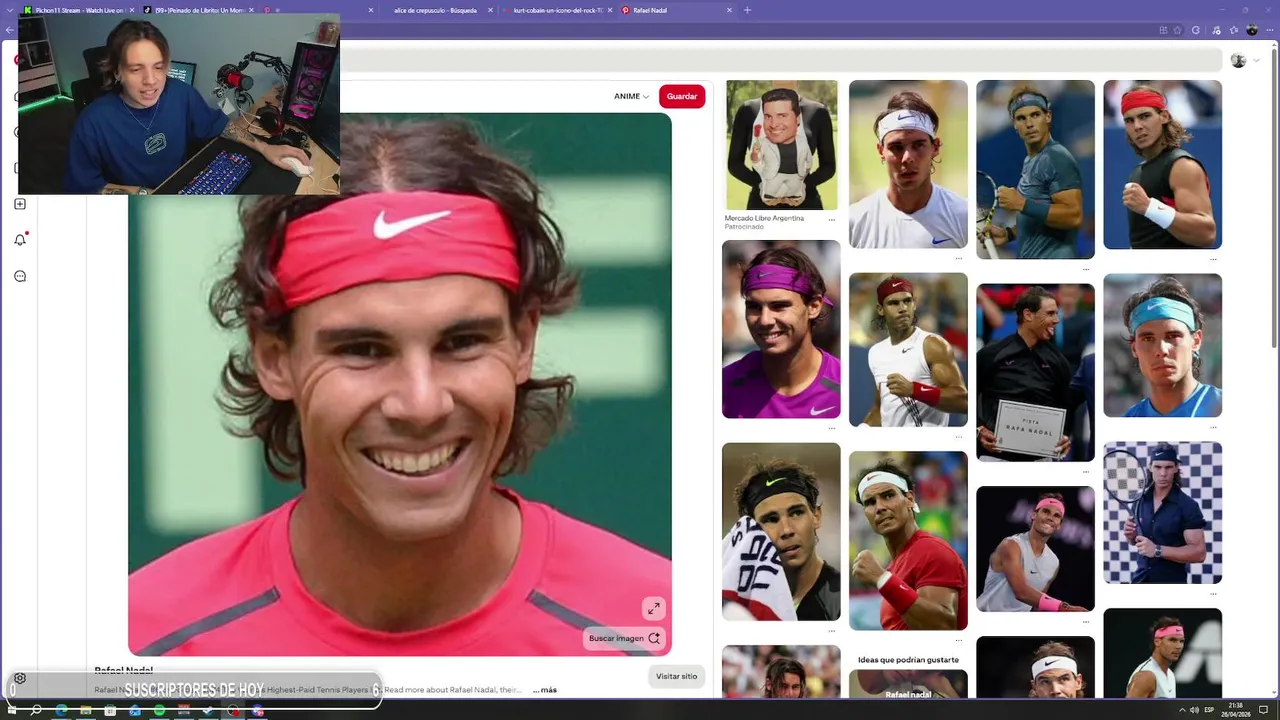Open the profile avatar in Pinterest header
1280x720 pixels.
click(x=1238, y=60)
